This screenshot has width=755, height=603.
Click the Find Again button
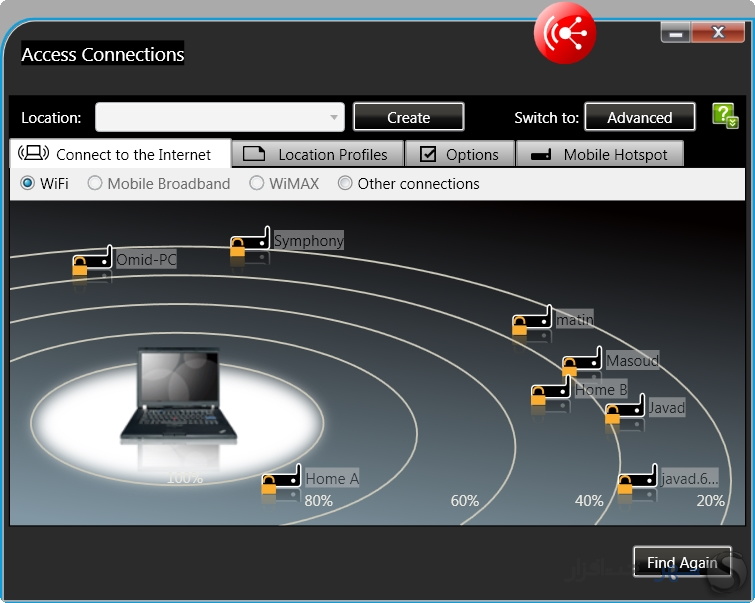[x=682, y=562]
